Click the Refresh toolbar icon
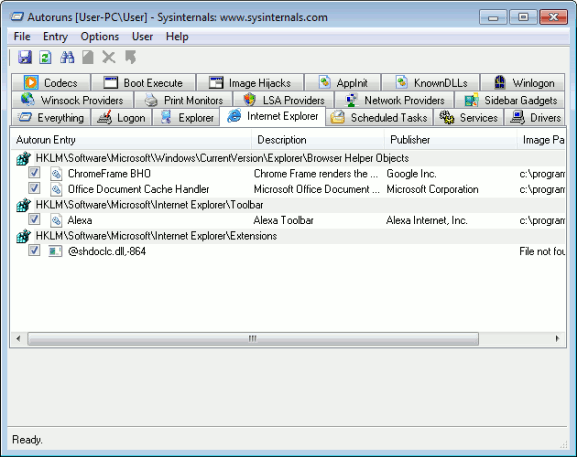Image resolution: width=577 pixels, height=457 pixels. coord(46,57)
